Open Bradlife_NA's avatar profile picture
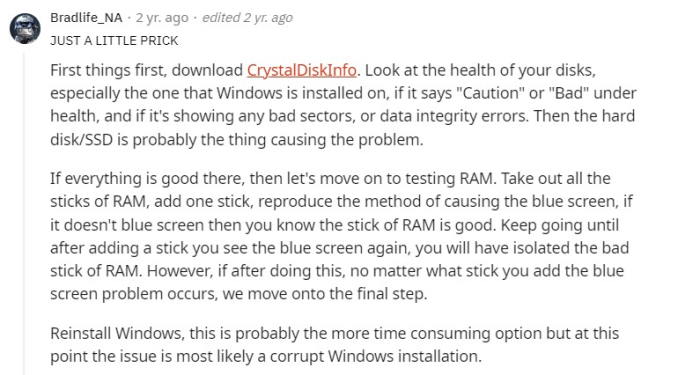This screenshot has height=375, width=700. pos(25,29)
